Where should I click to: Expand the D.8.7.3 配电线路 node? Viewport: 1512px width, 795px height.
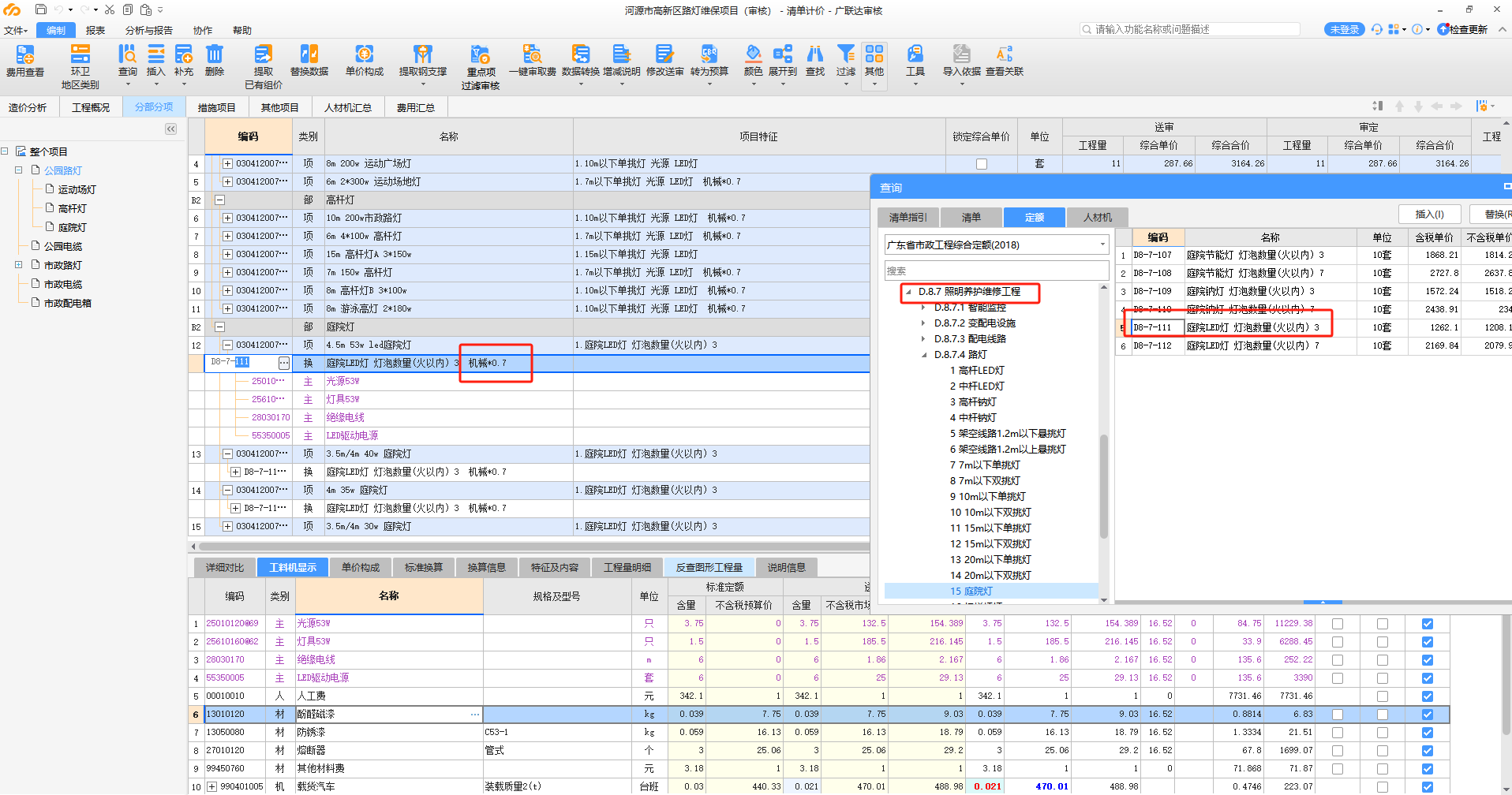tap(923, 339)
